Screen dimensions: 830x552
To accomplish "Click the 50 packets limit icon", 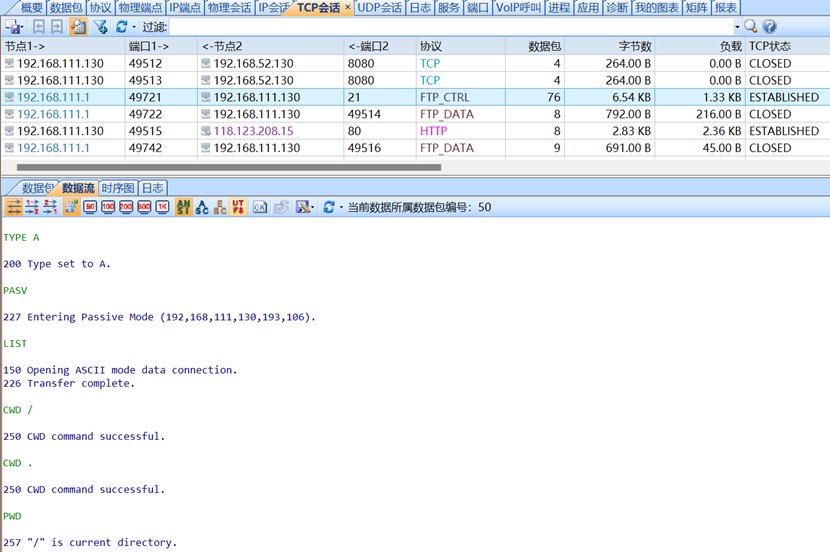I will pyautogui.click(x=90, y=207).
